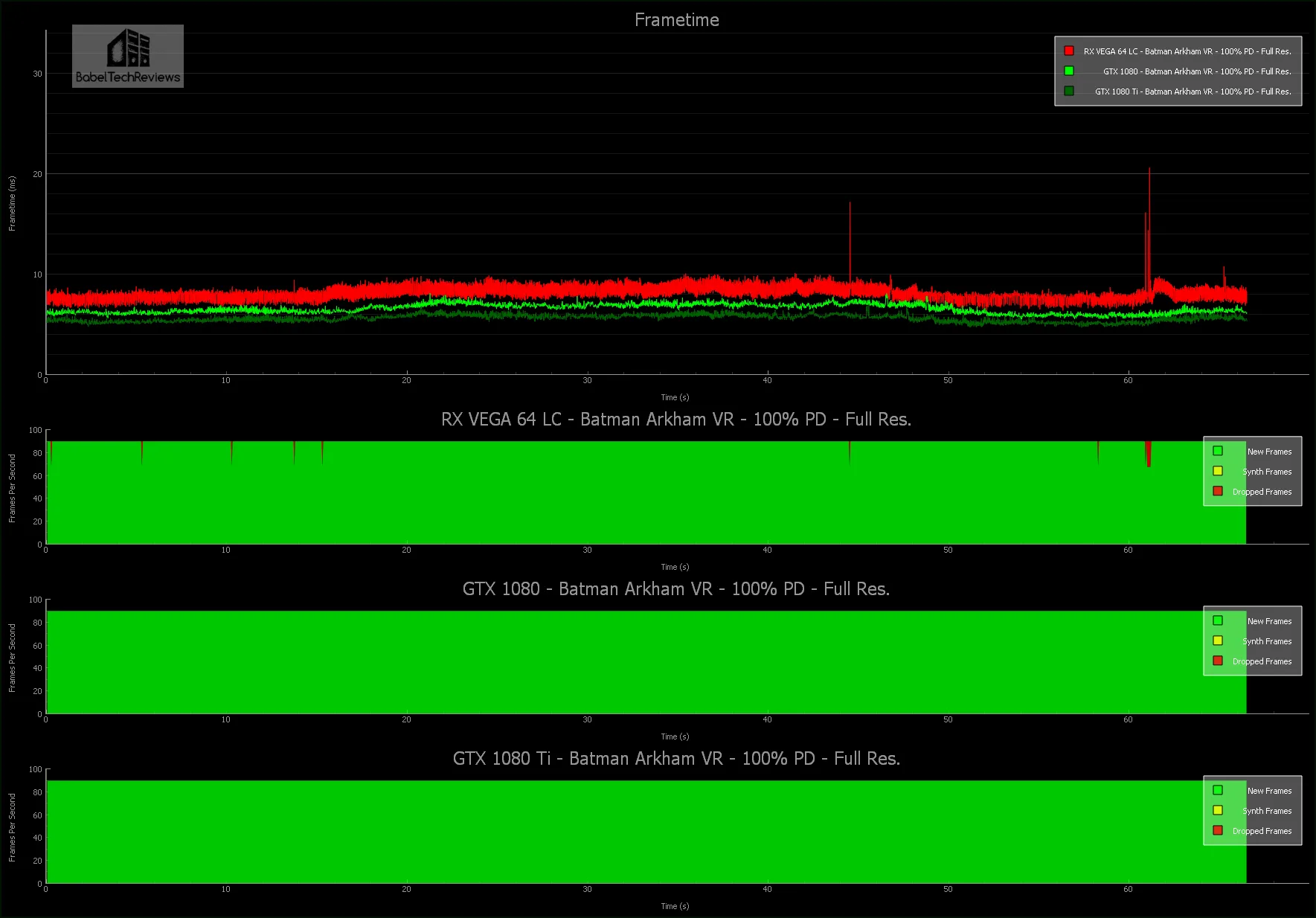Viewport: 1316px width, 918px height.
Task: Click the GTX 1080 Batman Arkham VR chart title
Action: pyautogui.click(x=675, y=589)
